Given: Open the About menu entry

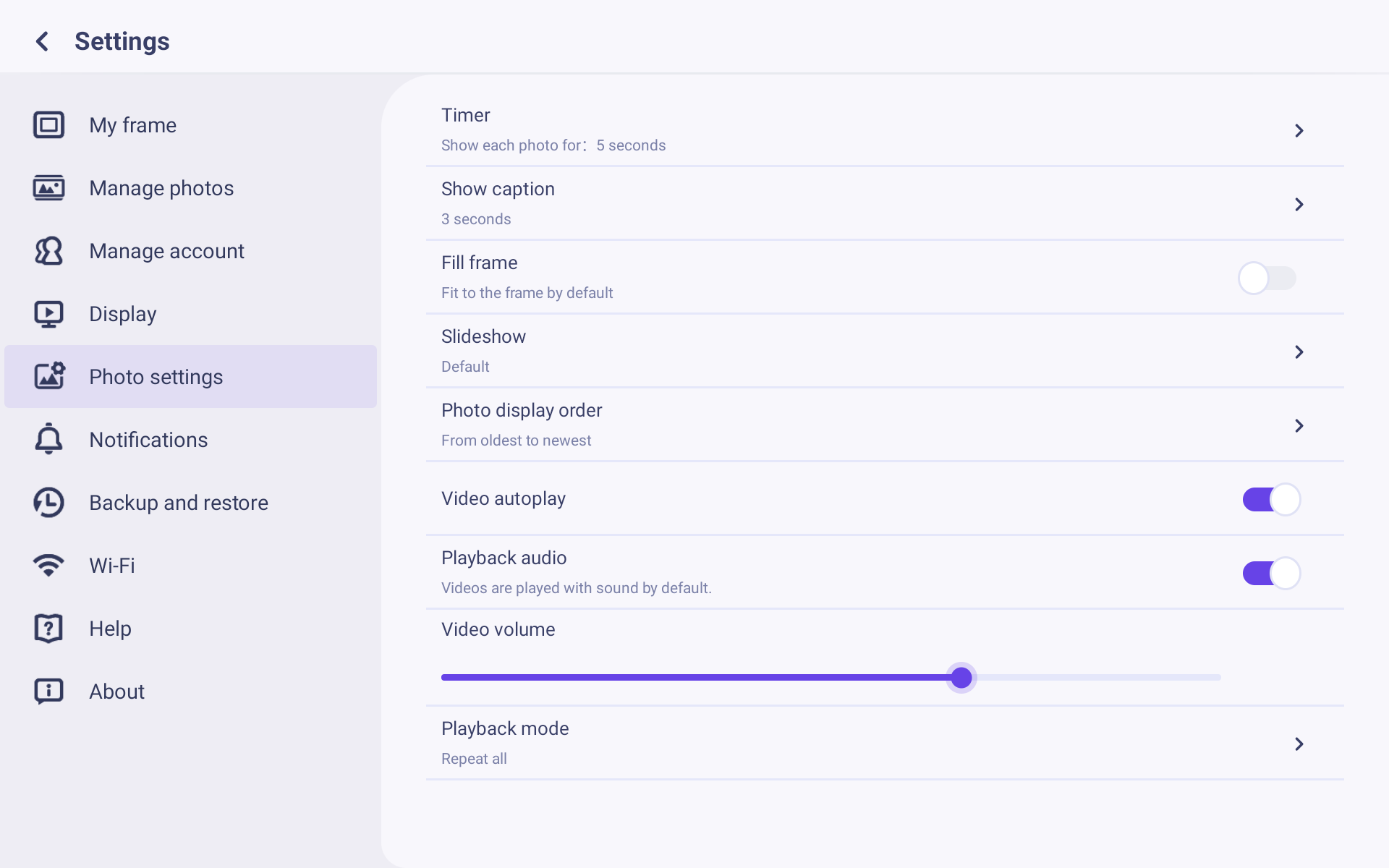Looking at the screenshot, I should (191, 692).
